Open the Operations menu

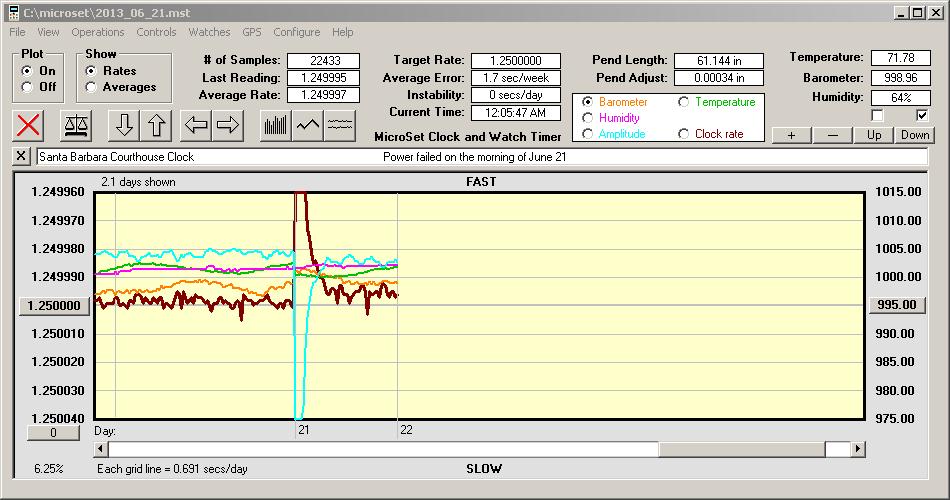(x=98, y=32)
